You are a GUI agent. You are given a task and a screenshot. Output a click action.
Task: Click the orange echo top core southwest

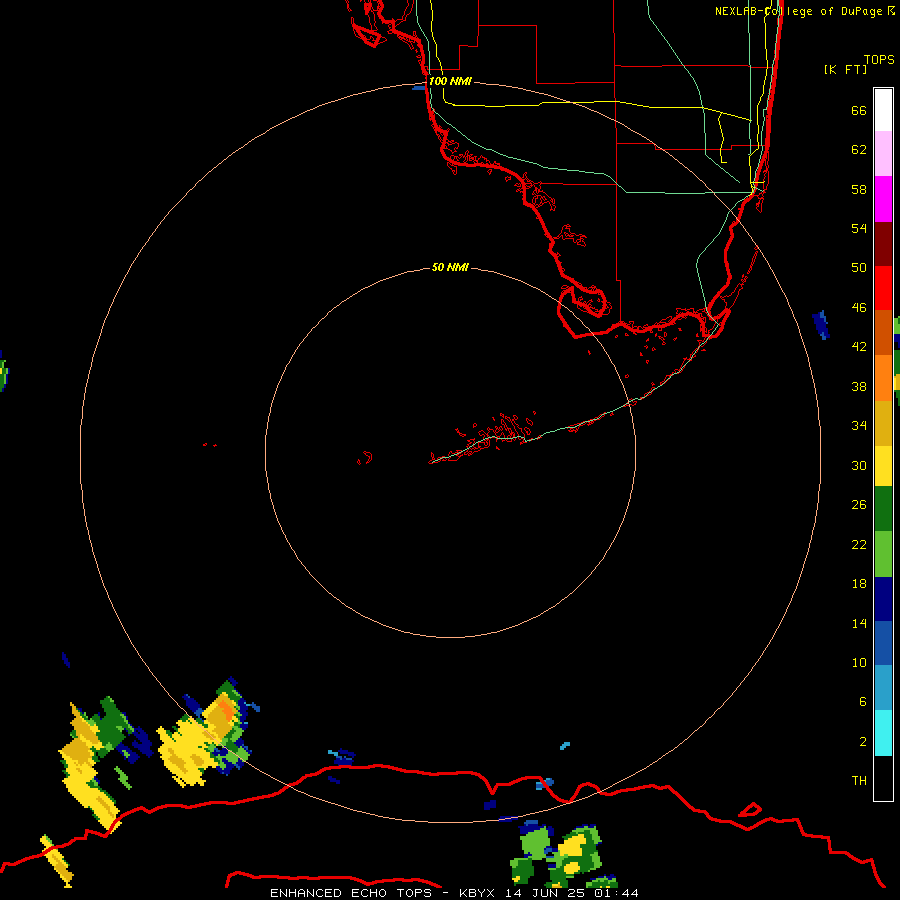[x=228, y=711]
